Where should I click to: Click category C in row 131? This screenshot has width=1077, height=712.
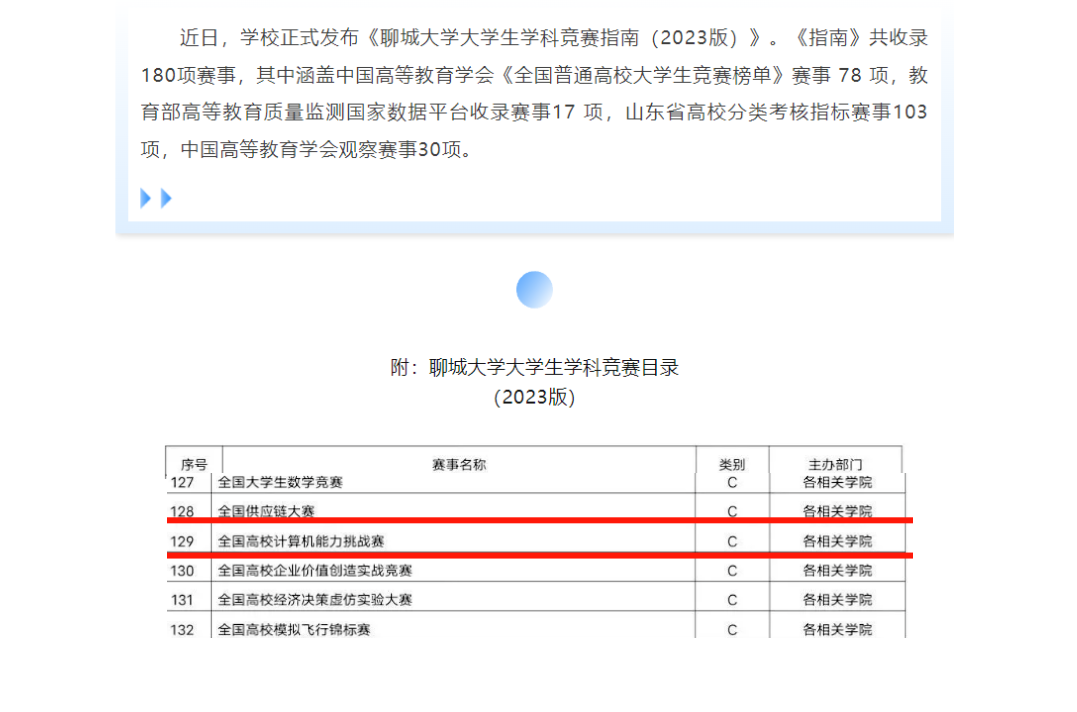(x=732, y=601)
